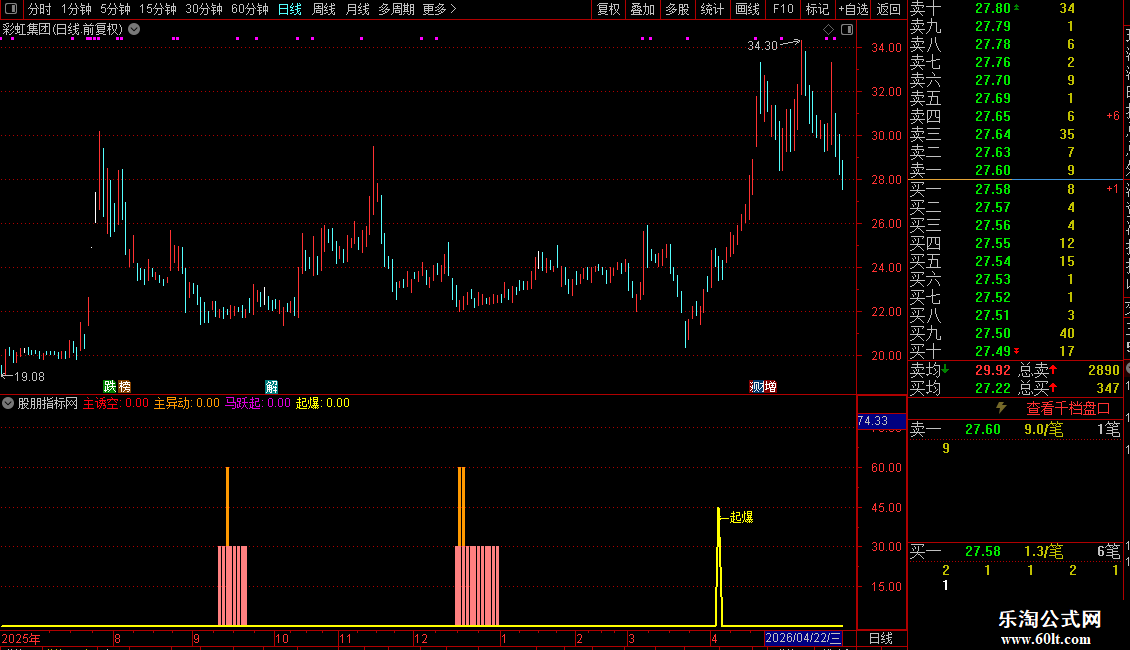The image size is (1130, 650).
Task: Click the 跌榜 info marker on chart
Action: coord(117,387)
